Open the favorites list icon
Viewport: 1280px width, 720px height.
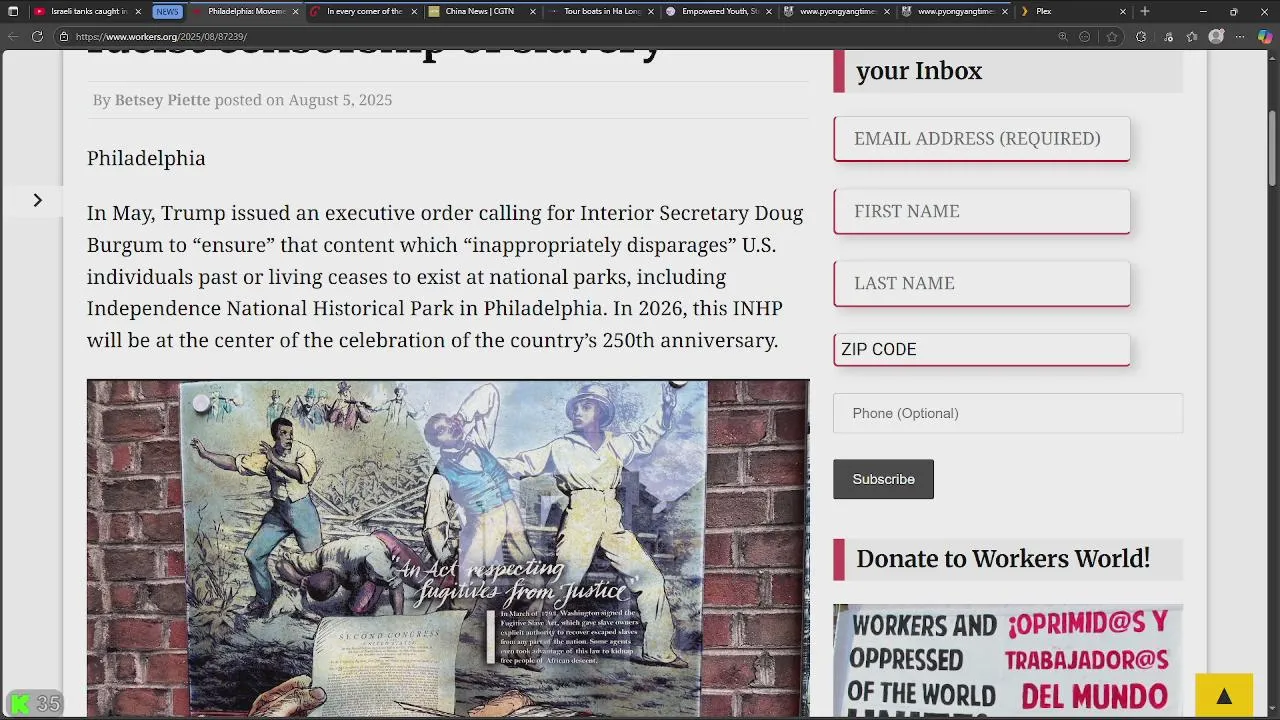point(1192,37)
